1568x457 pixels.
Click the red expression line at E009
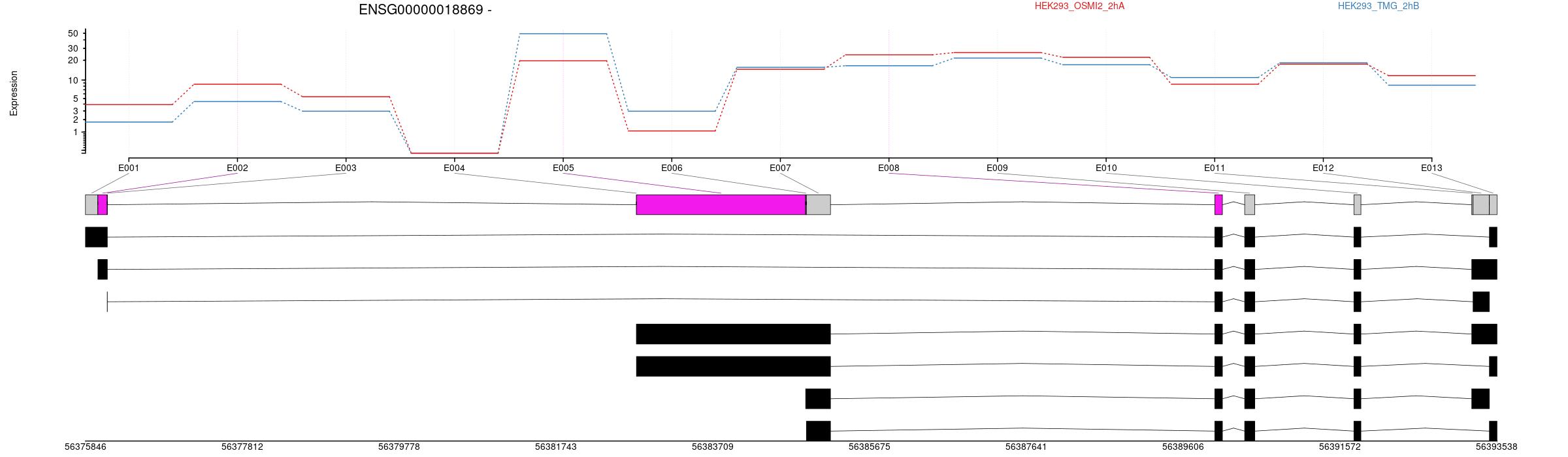click(x=997, y=52)
